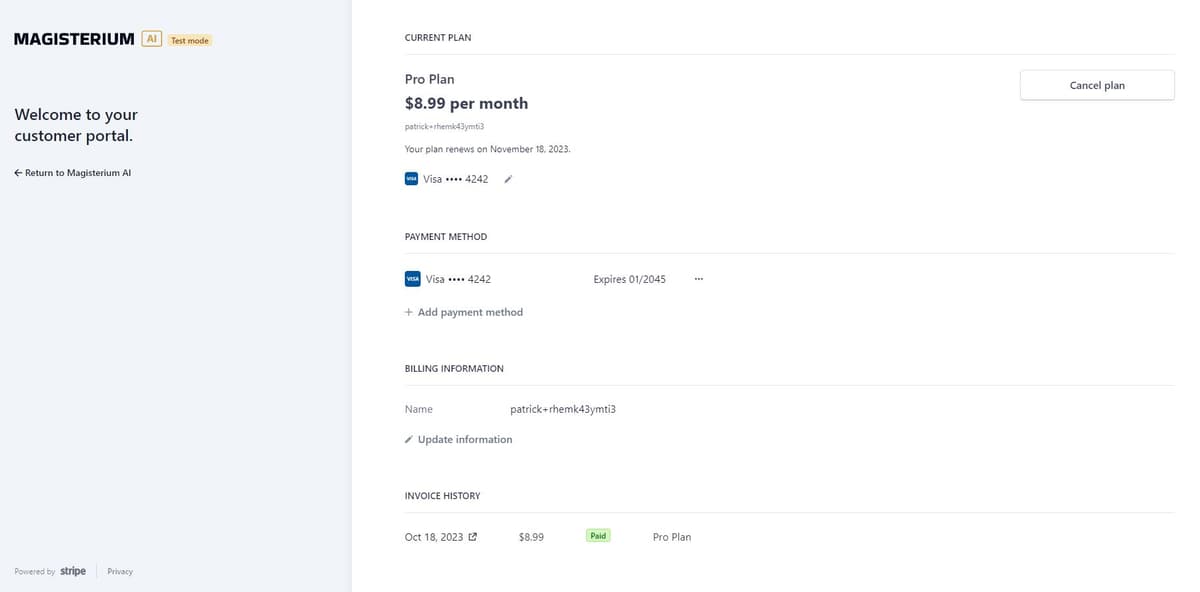This screenshot has width=1200, height=592.
Task: Click the Test mode badge
Action: tap(189, 40)
